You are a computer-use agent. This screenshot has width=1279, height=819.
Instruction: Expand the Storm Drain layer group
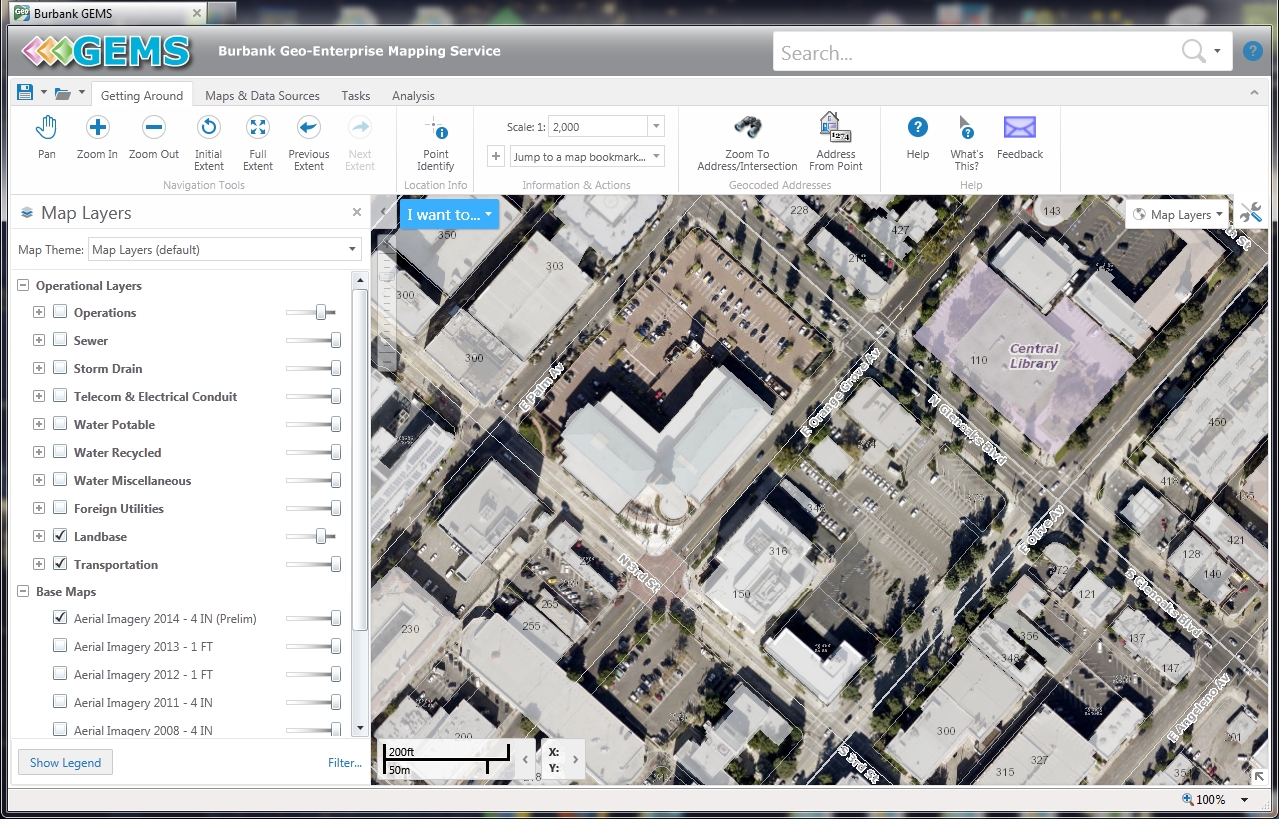39,368
